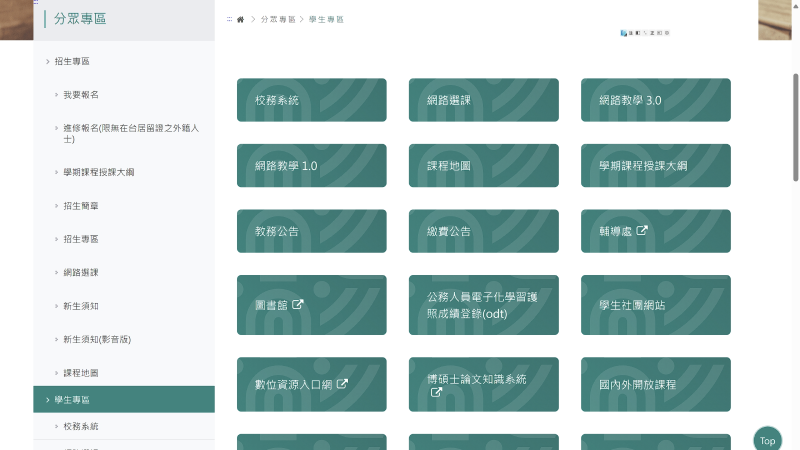Click external link icon on 輔導處 tile
Viewport: 800px width, 450px height.
pyautogui.click(x=642, y=230)
